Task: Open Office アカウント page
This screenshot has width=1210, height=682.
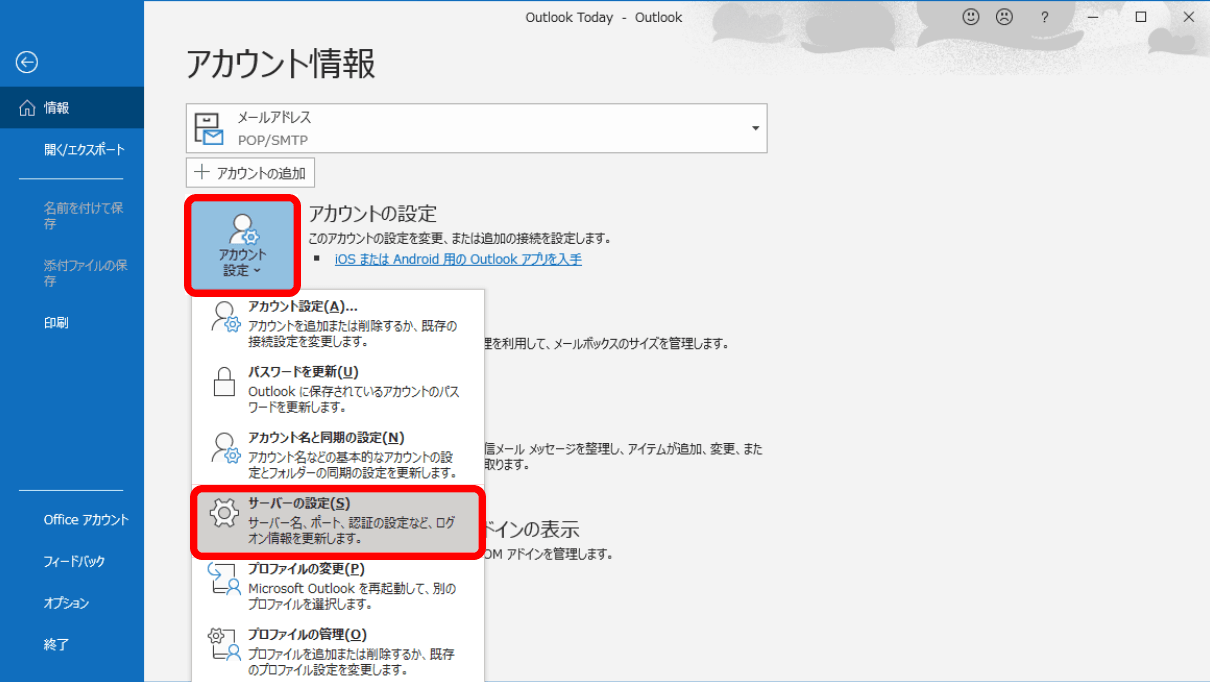Action: click(86, 520)
